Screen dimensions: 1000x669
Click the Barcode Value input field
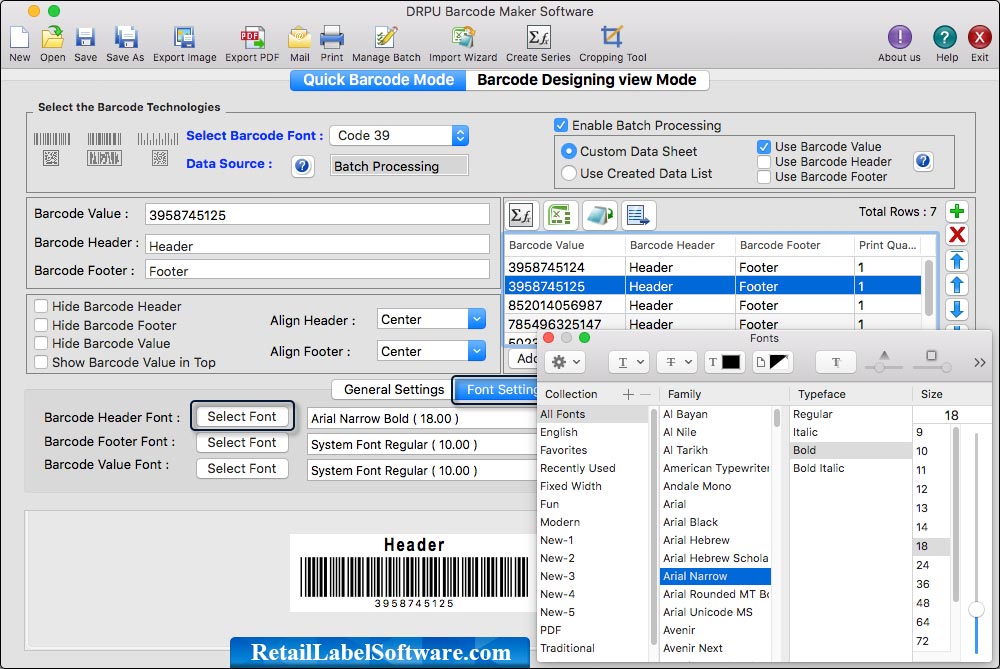coord(317,215)
